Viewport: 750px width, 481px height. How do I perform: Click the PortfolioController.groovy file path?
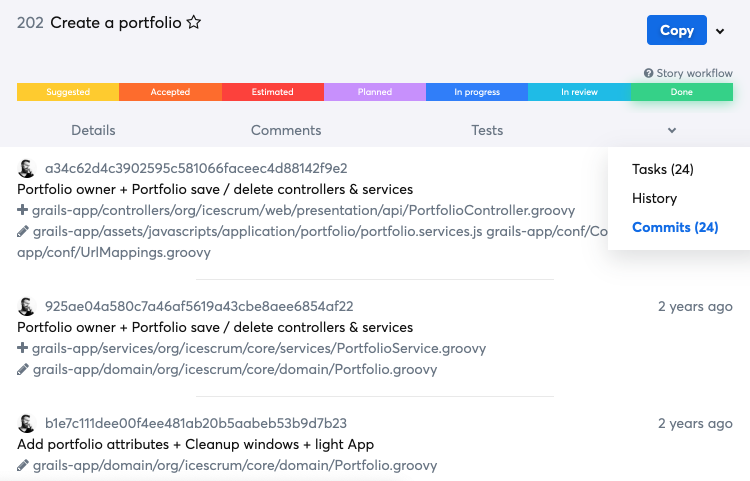click(x=303, y=210)
